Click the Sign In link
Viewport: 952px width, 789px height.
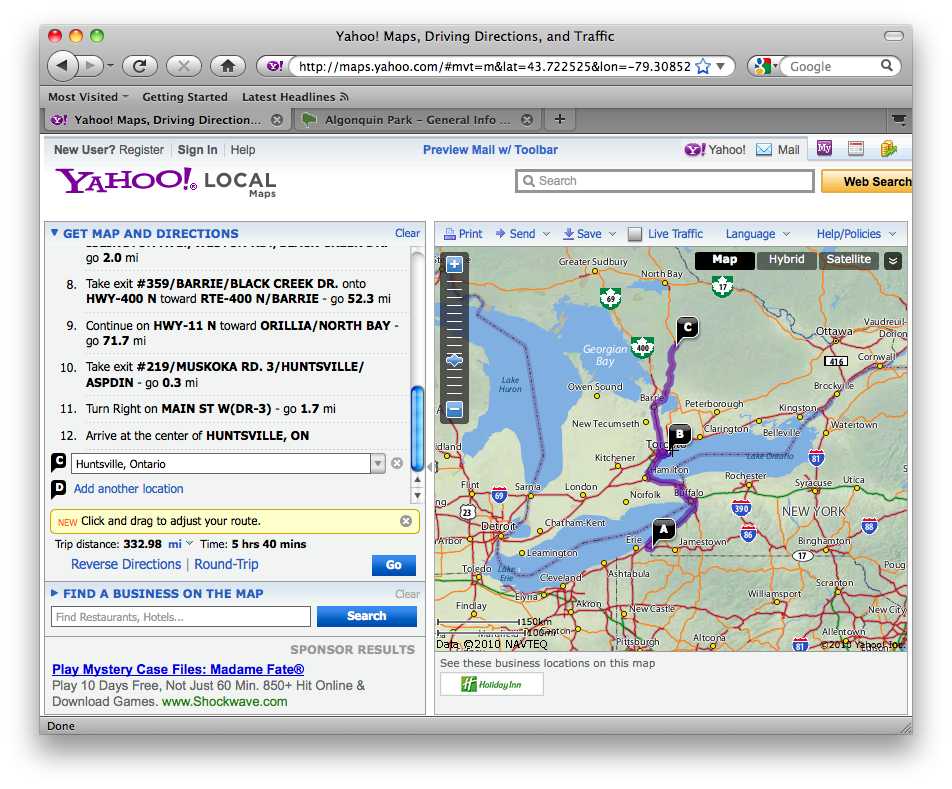[197, 150]
